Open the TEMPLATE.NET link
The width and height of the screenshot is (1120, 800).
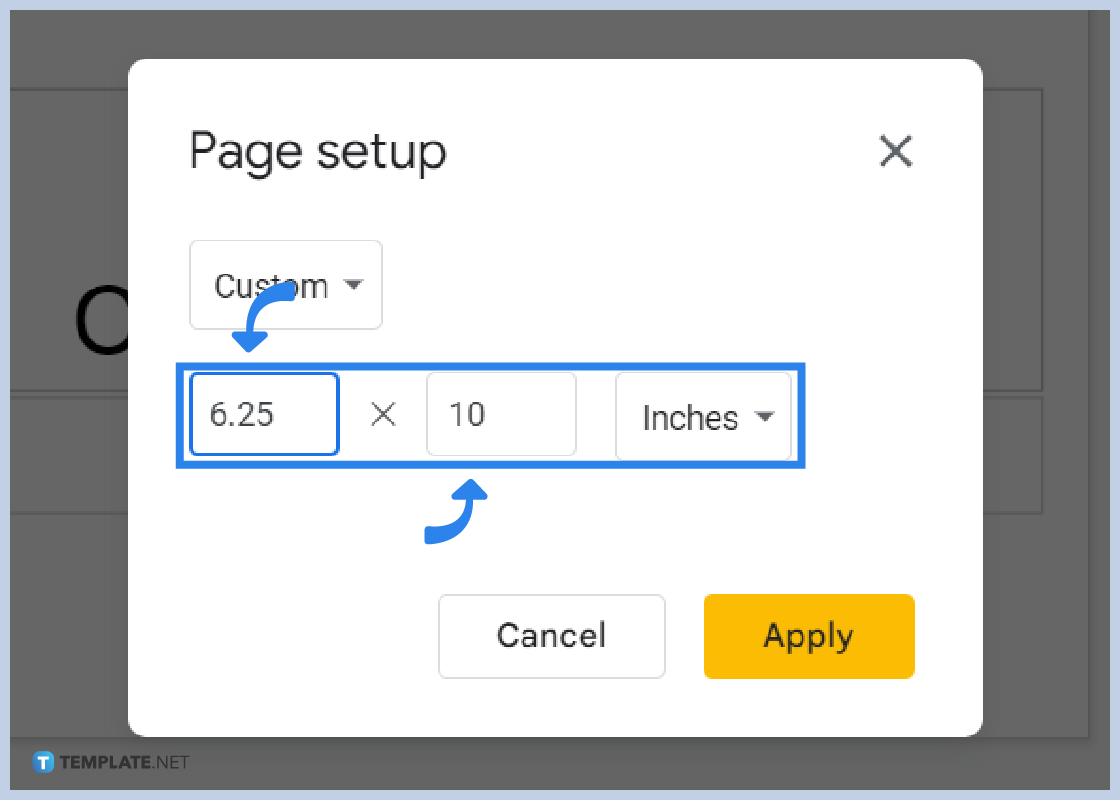coord(110,762)
